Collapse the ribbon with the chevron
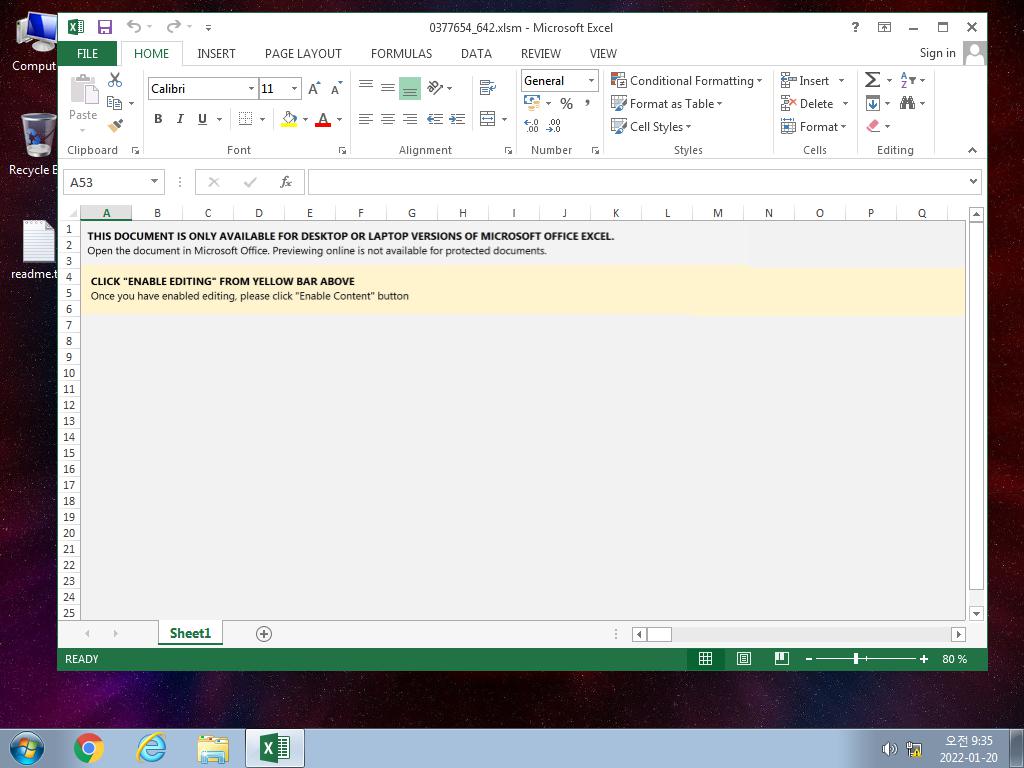This screenshot has width=1024, height=768. (x=972, y=150)
